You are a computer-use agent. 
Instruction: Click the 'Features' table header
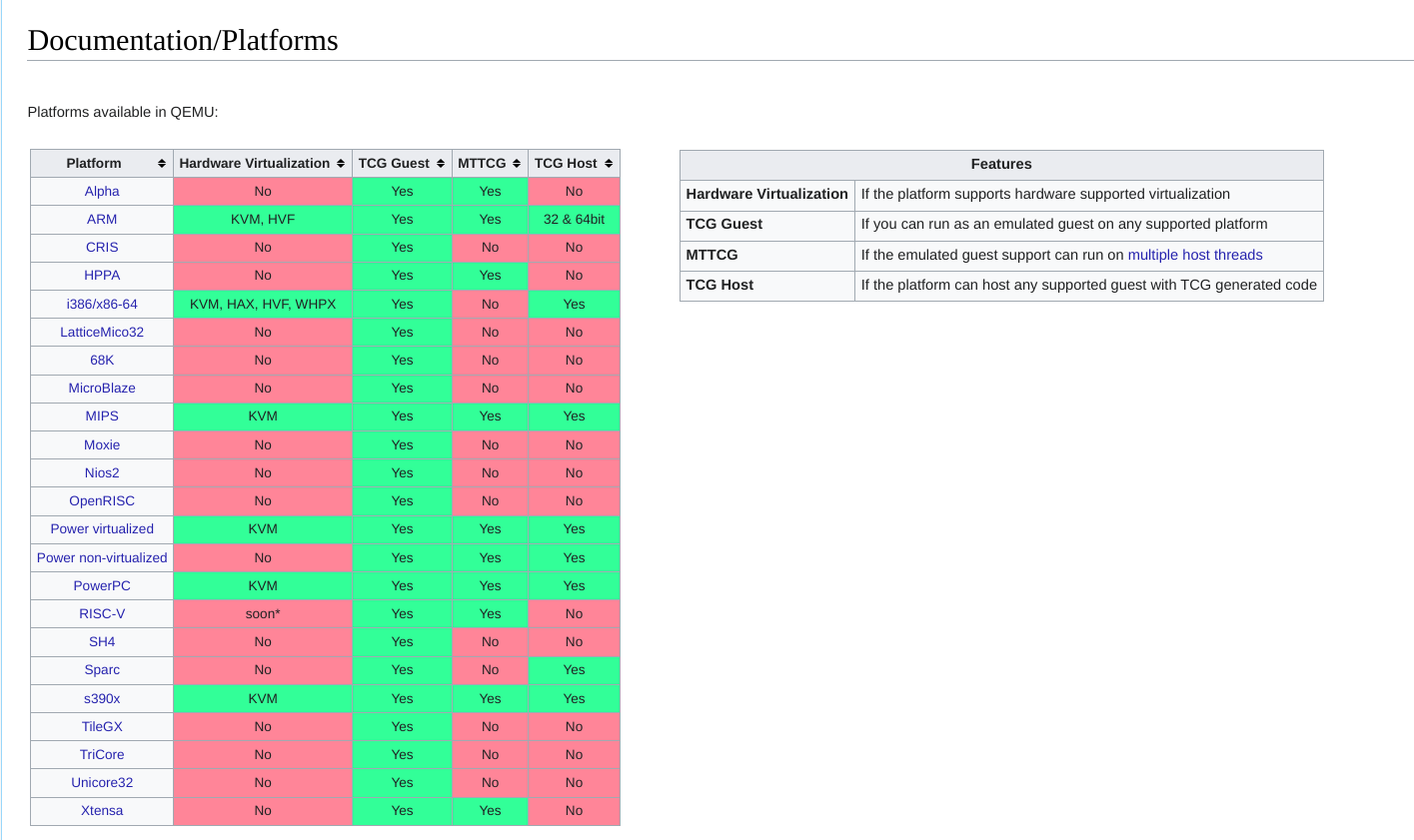[1001, 165]
